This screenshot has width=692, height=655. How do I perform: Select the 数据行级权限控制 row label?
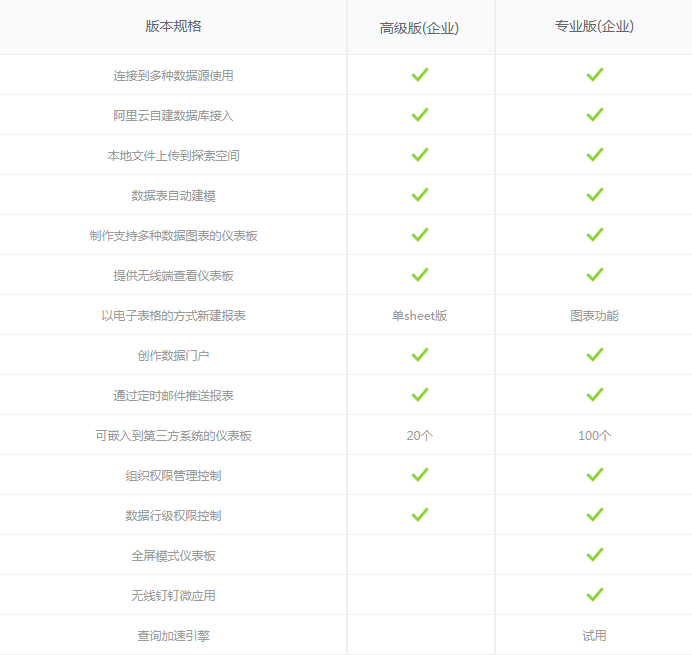pos(173,516)
